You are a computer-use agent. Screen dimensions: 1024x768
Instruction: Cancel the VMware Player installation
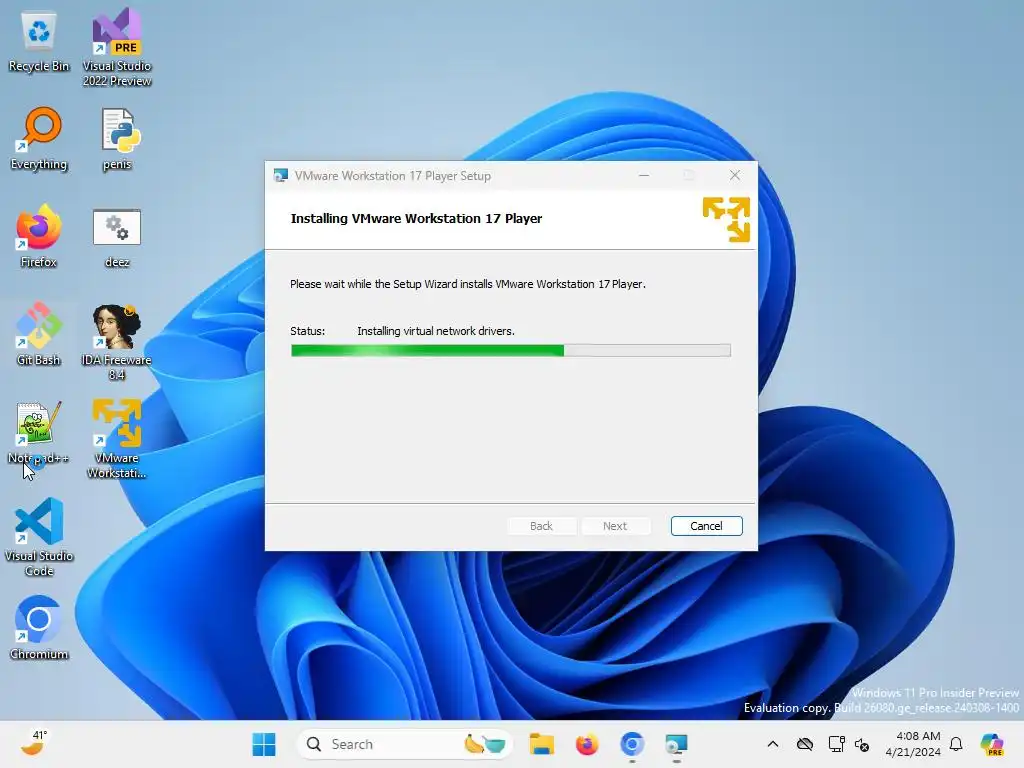[707, 526]
